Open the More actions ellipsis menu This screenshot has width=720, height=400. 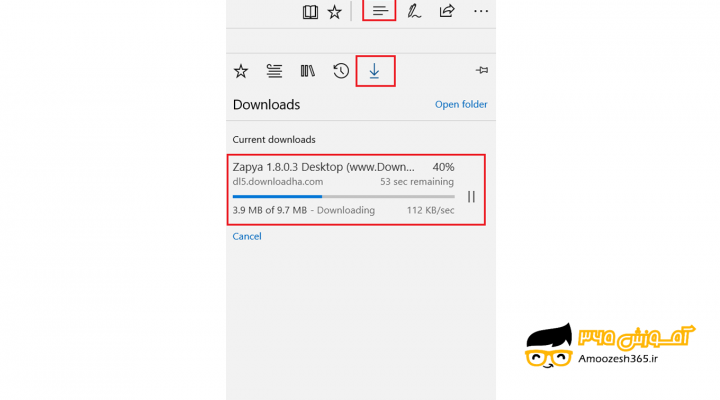pos(481,11)
